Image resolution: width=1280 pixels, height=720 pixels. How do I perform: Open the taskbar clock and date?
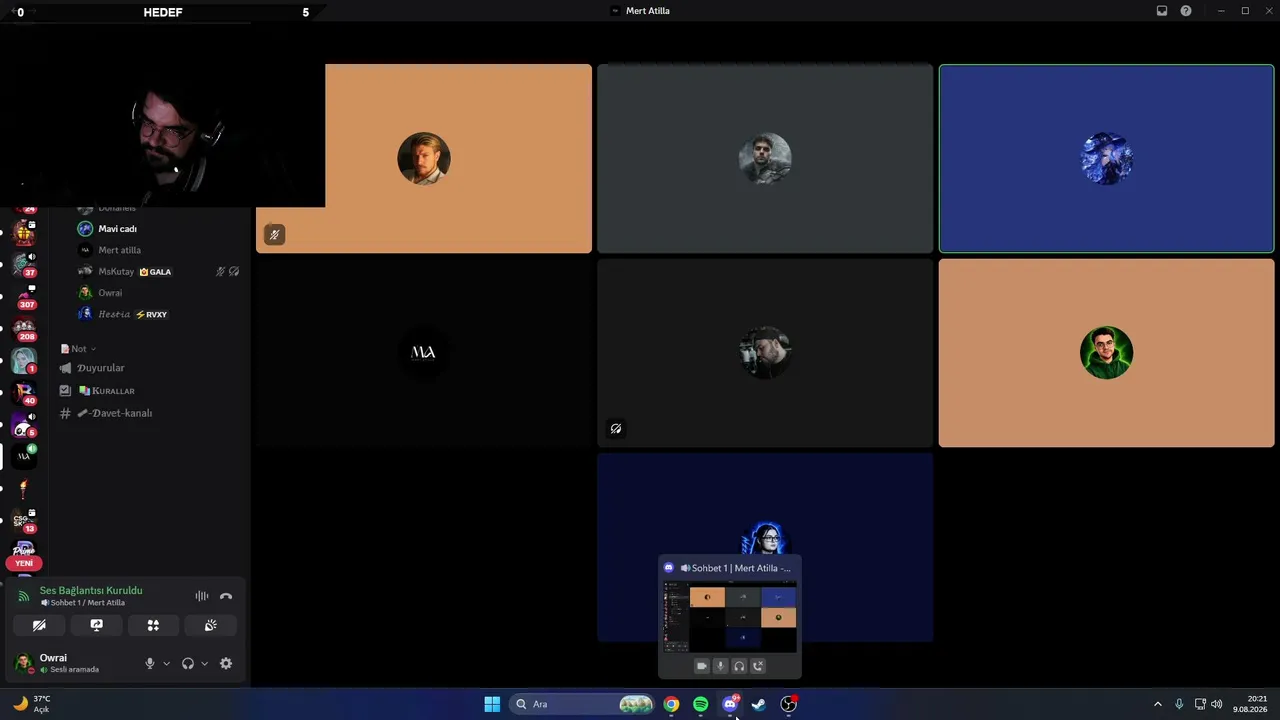(x=1250, y=704)
